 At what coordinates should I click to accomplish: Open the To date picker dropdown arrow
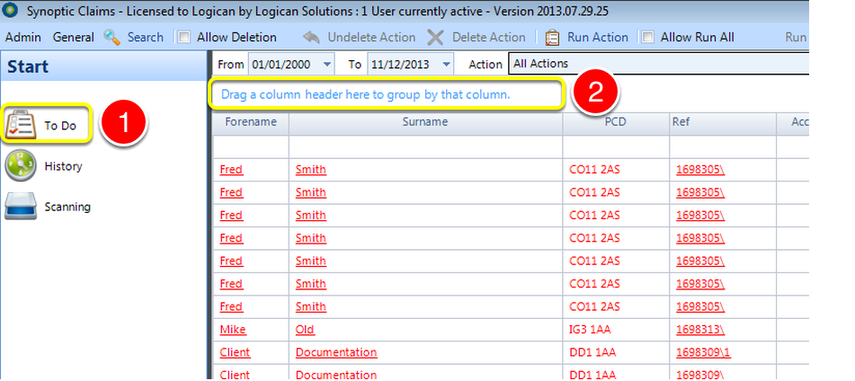tap(446, 64)
